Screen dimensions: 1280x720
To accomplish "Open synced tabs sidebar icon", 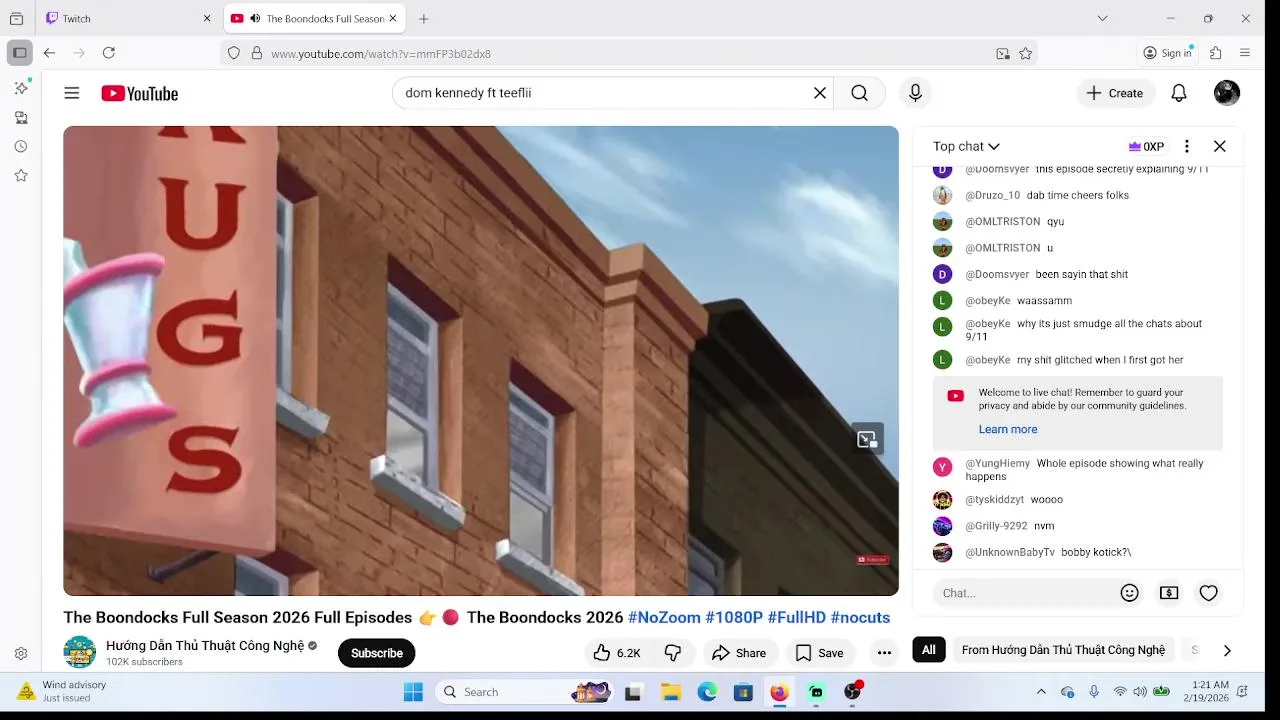I will (x=21, y=117).
